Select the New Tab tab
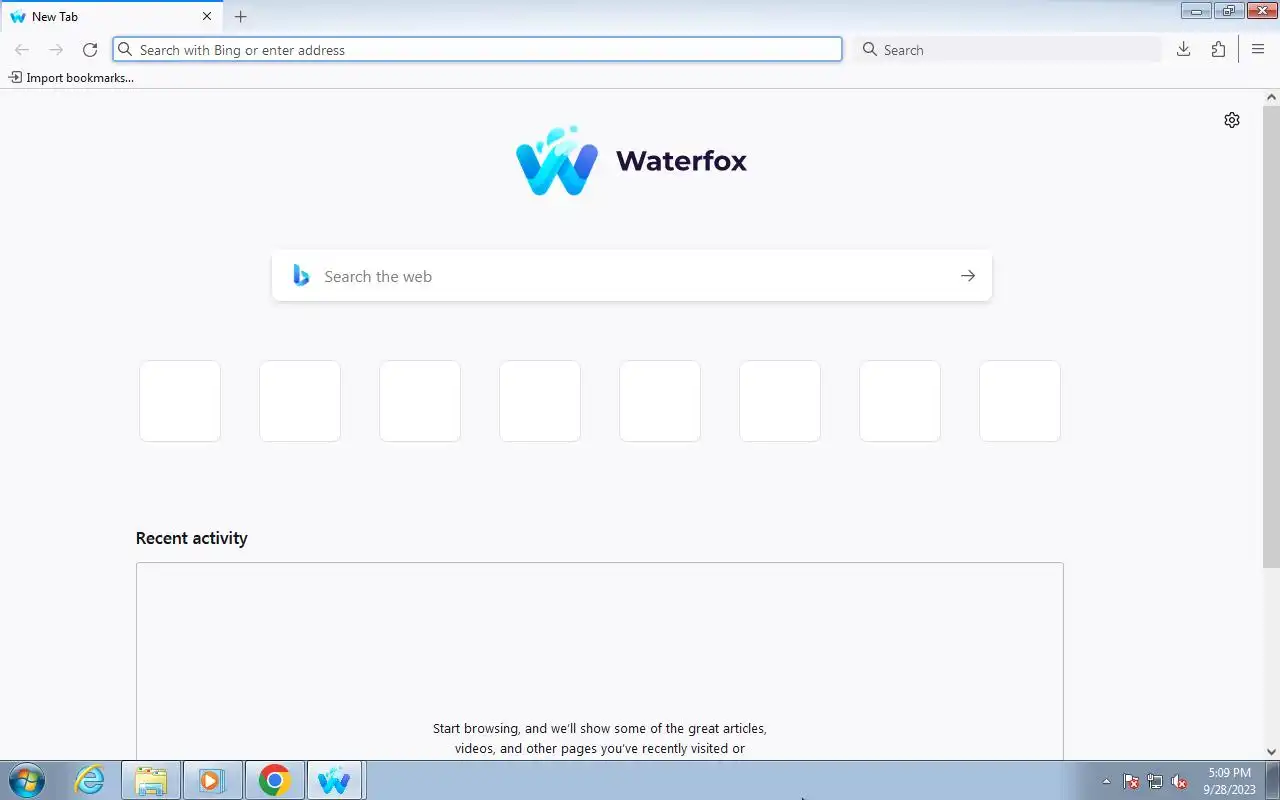Image resolution: width=1280 pixels, height=800 pixels. (112, 17)
